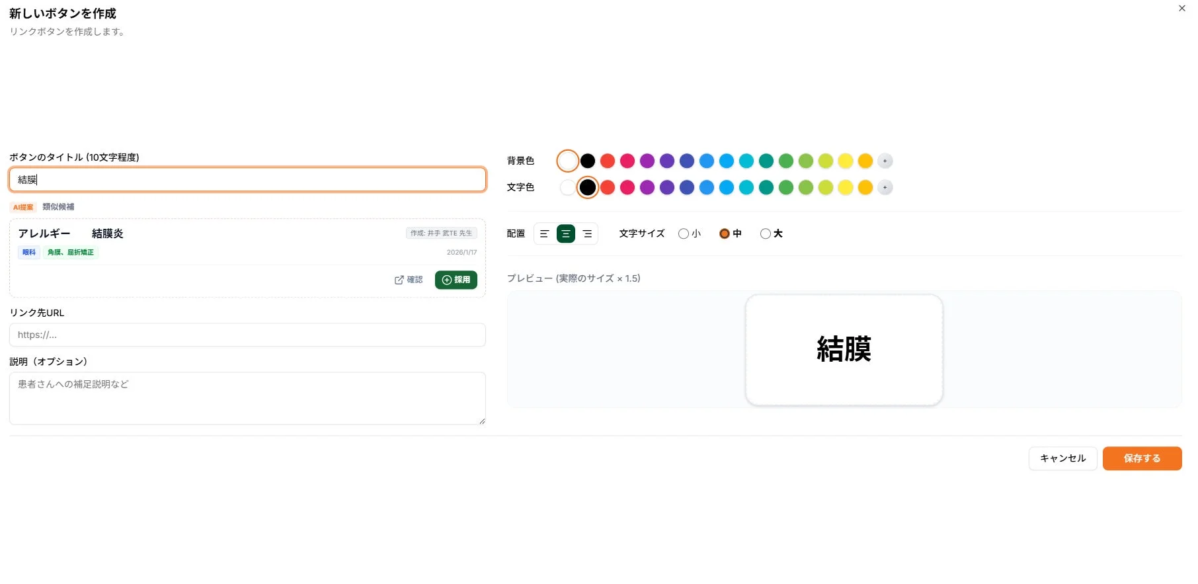Switch to the 類似候補 tab
This screenshot has width=1198, height=584.
coord(57,206)
